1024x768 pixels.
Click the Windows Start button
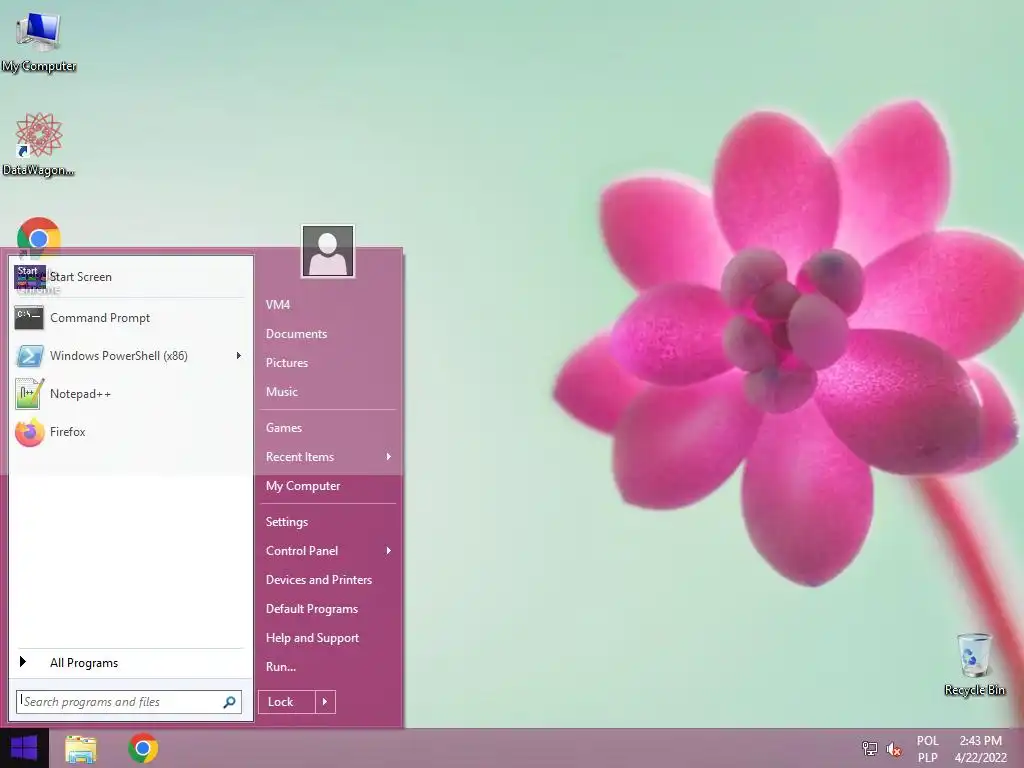(24, 748)
